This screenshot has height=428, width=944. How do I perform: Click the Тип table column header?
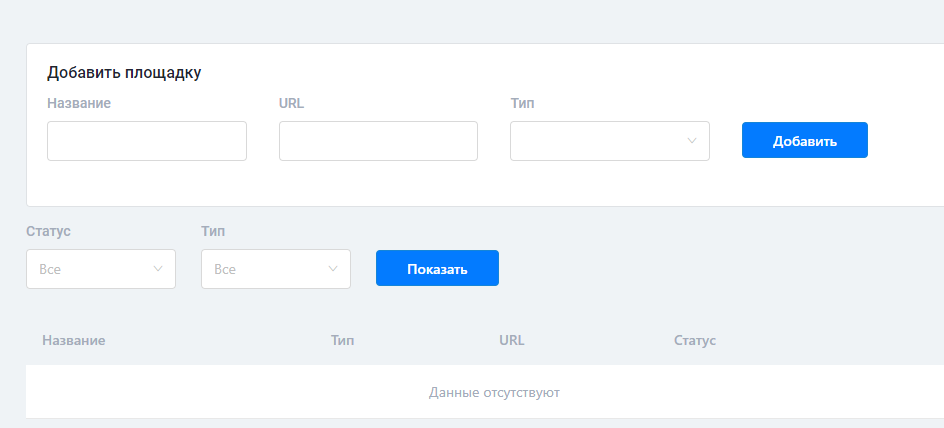click(343, 341)
